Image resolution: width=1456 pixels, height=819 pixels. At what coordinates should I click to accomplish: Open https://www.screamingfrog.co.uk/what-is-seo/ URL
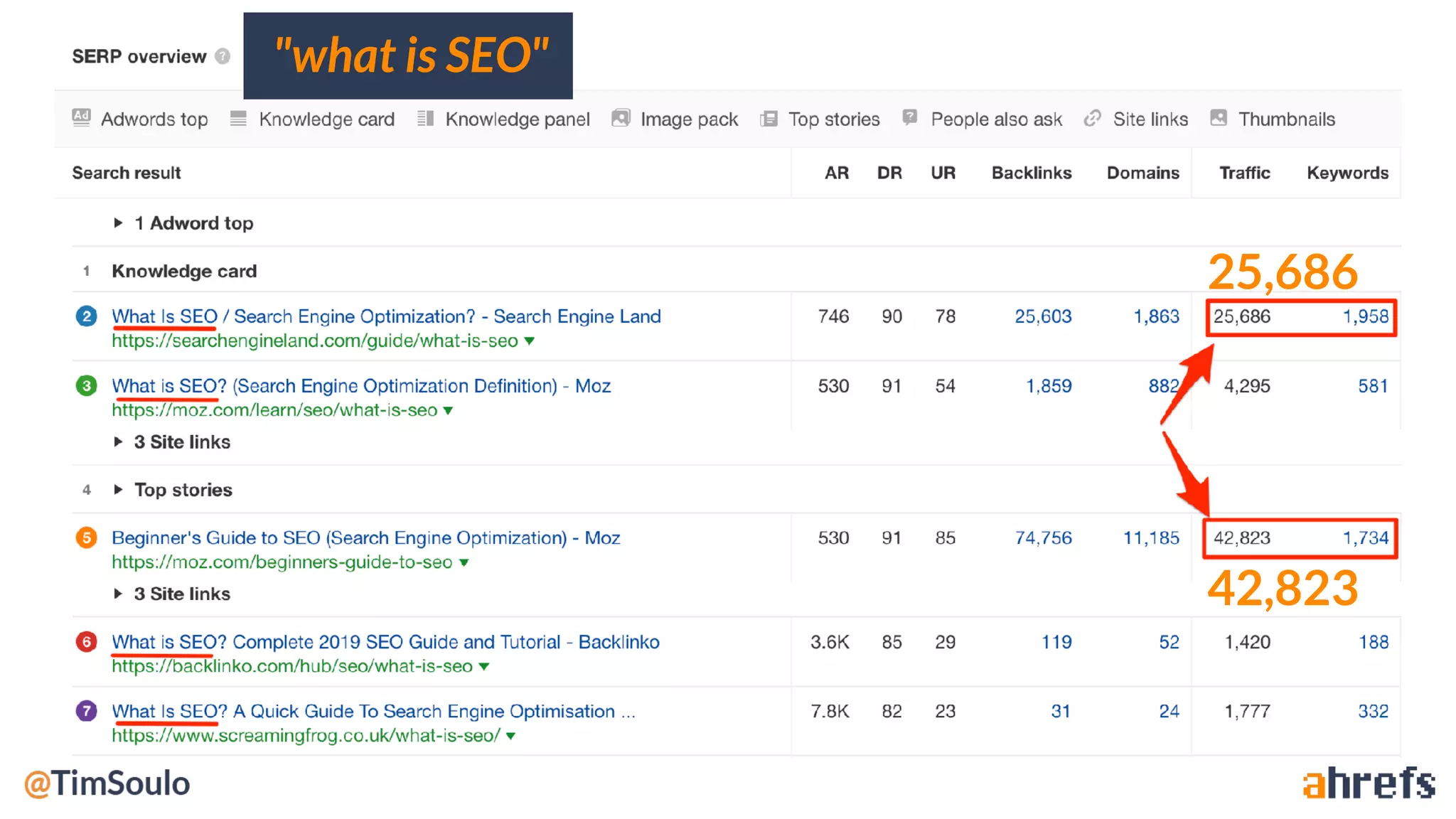point(306,736)
